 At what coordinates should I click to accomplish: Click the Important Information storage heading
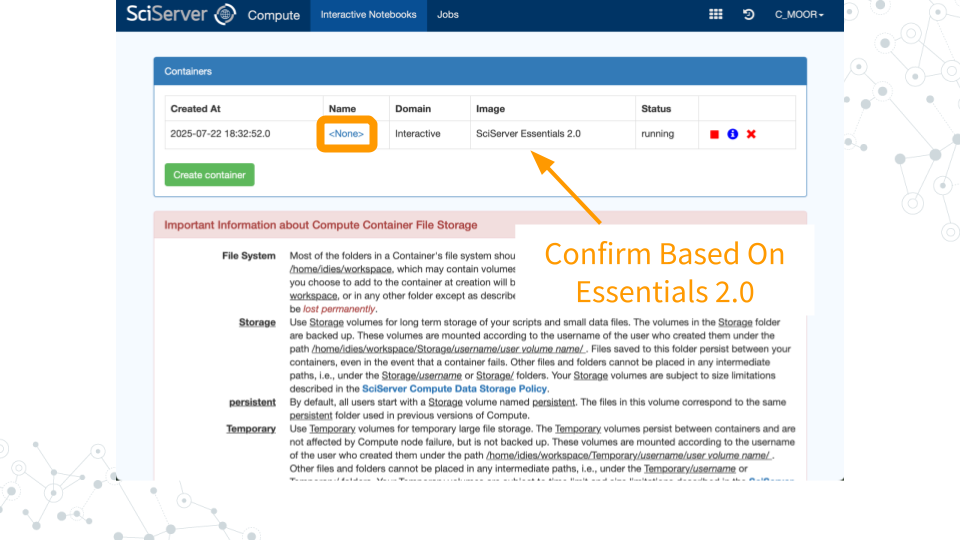[x=321, y=225]
